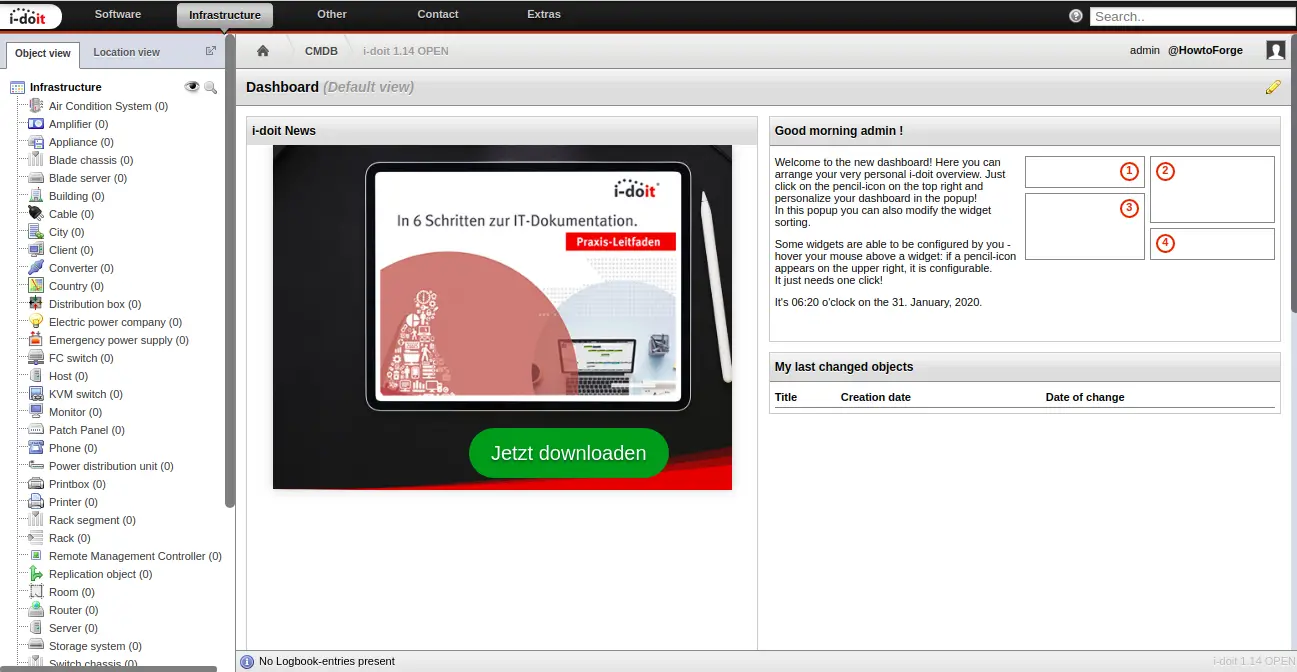Open the user profile avatar icon
This screenshot has width=1297, height=672.
1275,50
